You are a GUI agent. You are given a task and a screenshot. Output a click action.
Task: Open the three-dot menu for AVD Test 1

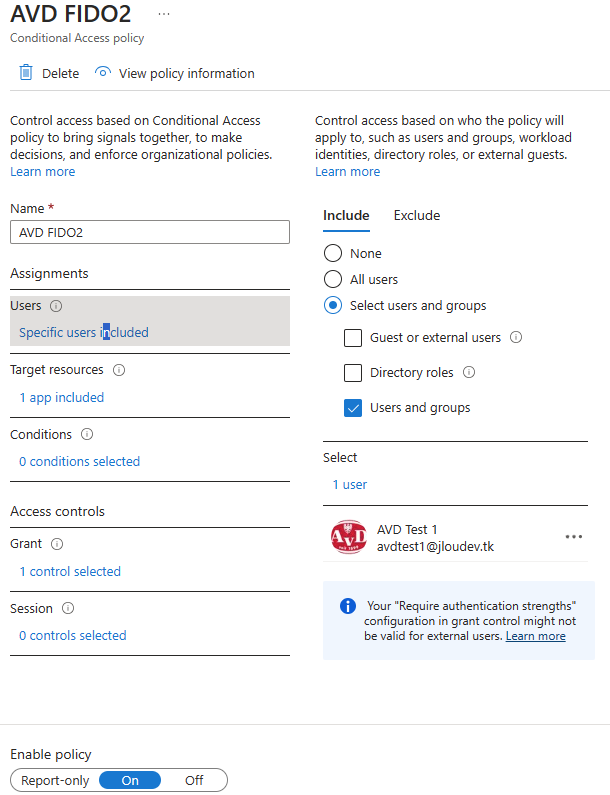pos(573,537)
